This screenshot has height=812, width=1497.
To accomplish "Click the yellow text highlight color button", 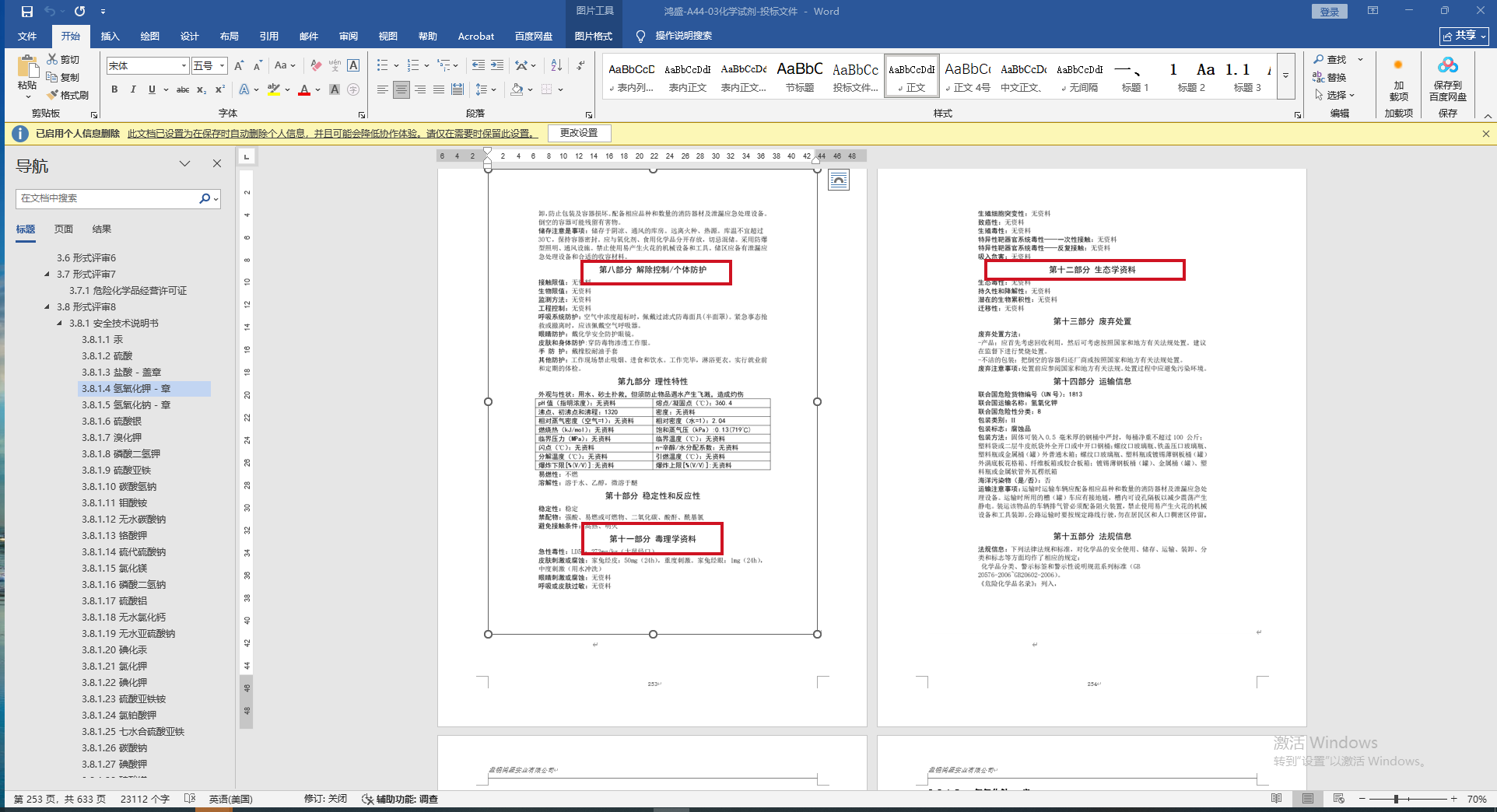I will point(273,89).
